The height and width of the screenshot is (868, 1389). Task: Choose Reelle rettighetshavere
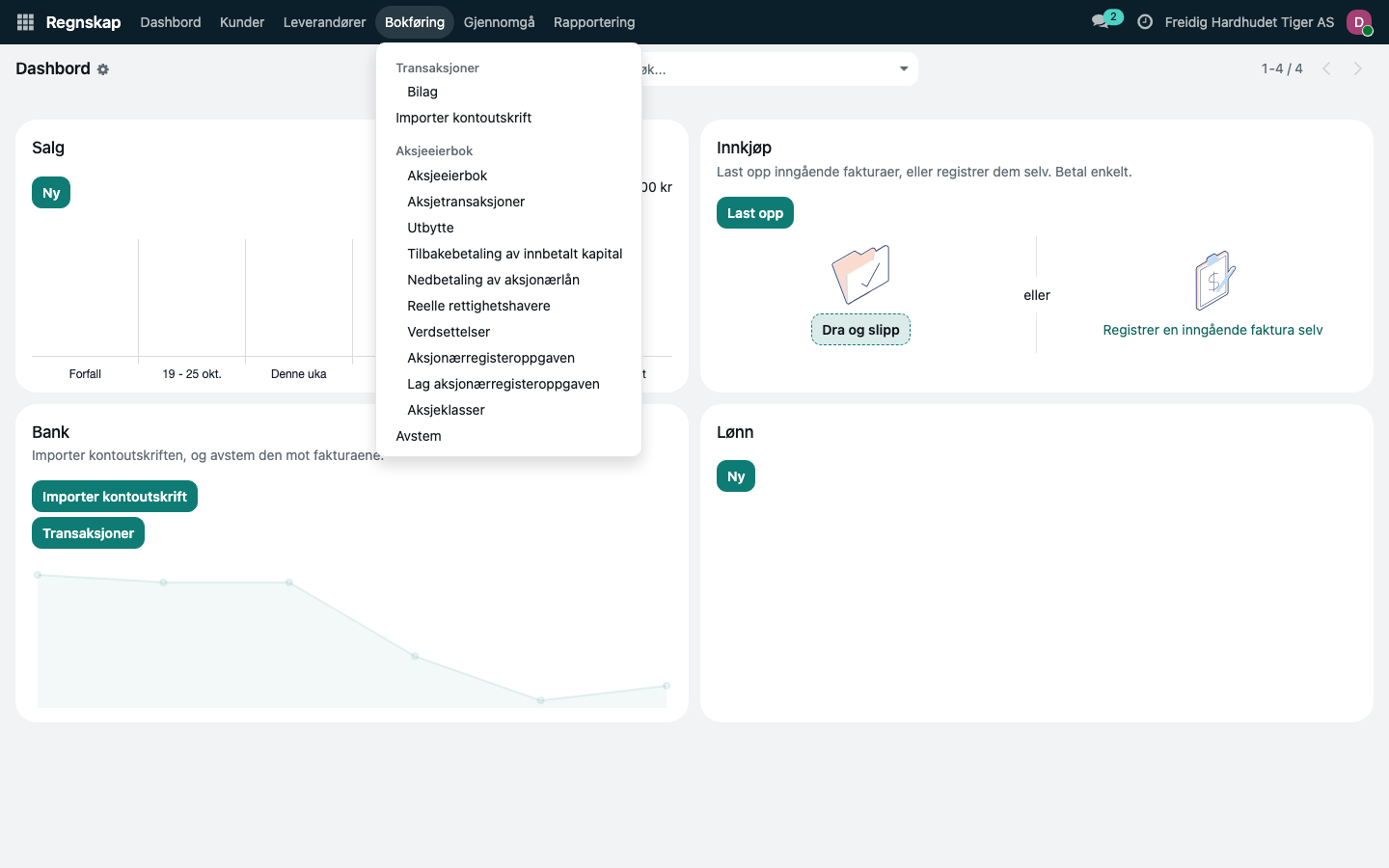pos(509,306)
